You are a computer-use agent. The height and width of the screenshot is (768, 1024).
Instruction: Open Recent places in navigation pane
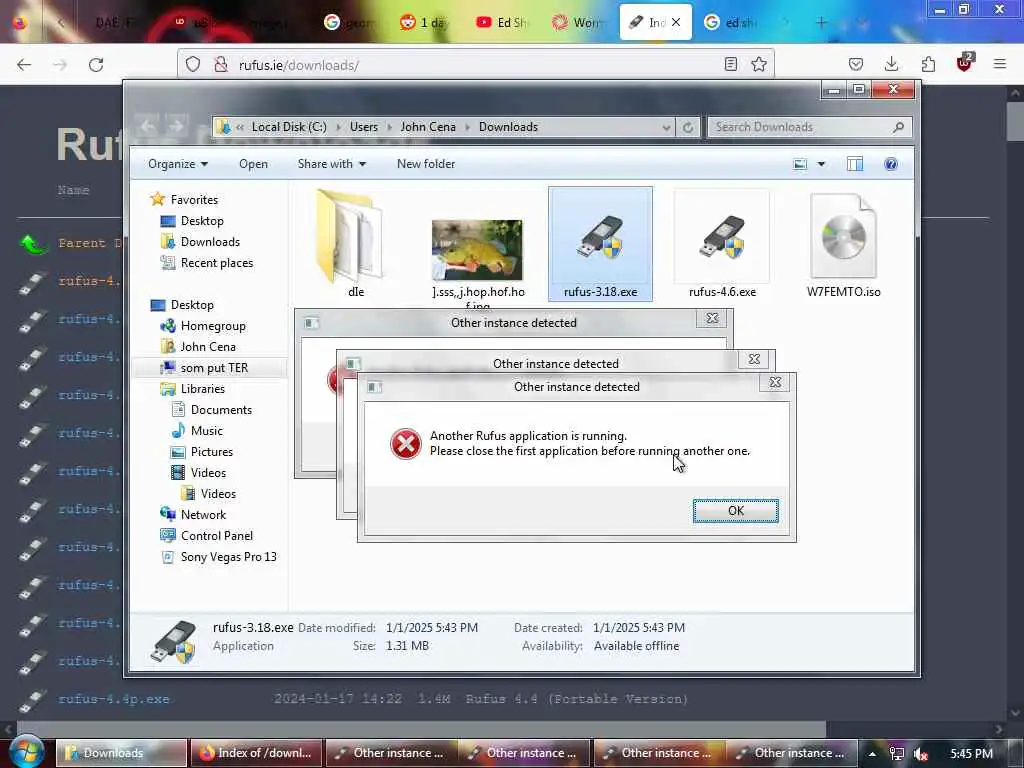216,263
